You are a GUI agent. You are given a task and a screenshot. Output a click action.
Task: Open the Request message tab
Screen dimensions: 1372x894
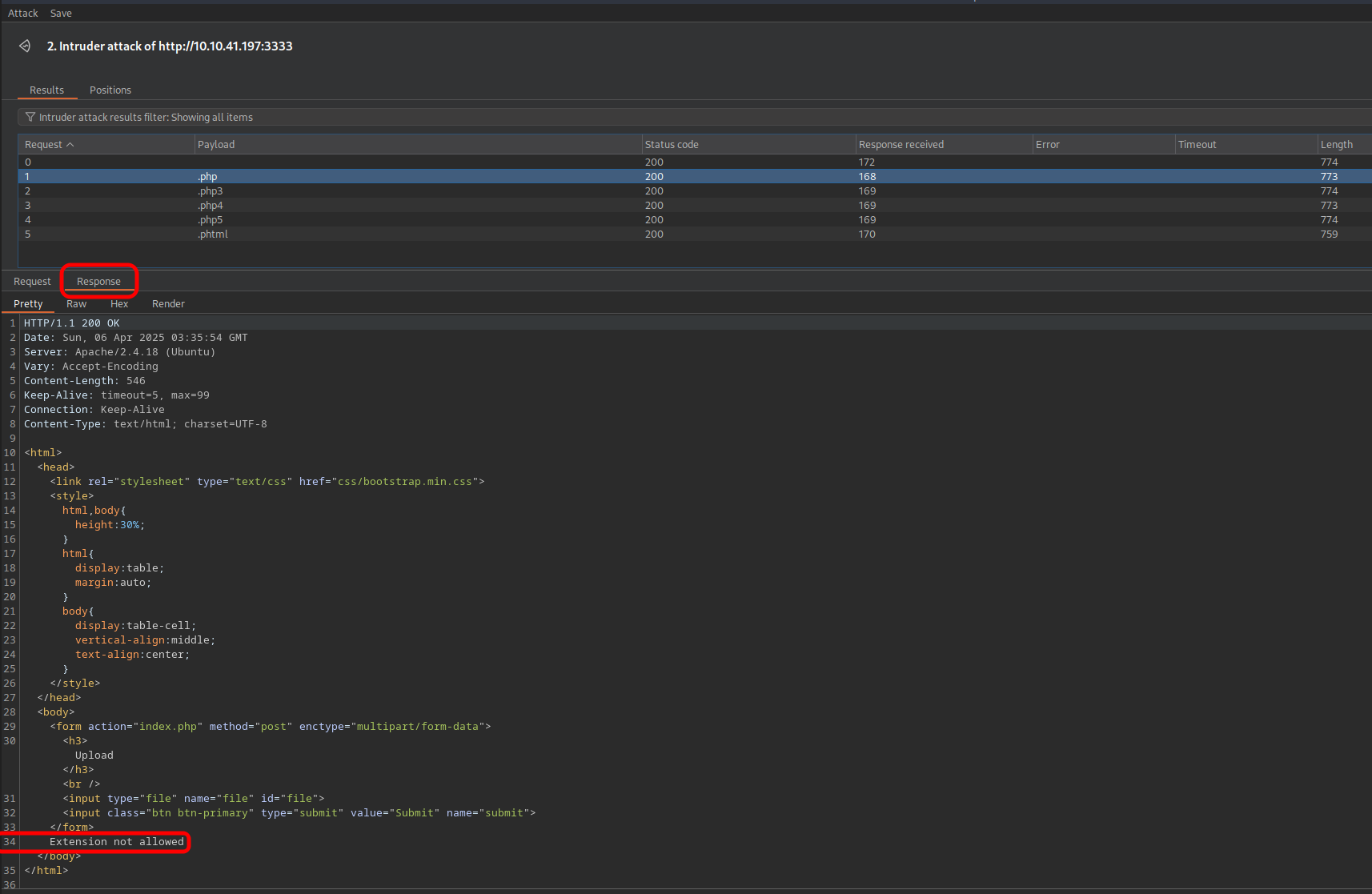pyautogui.click(x=32, y=282)
